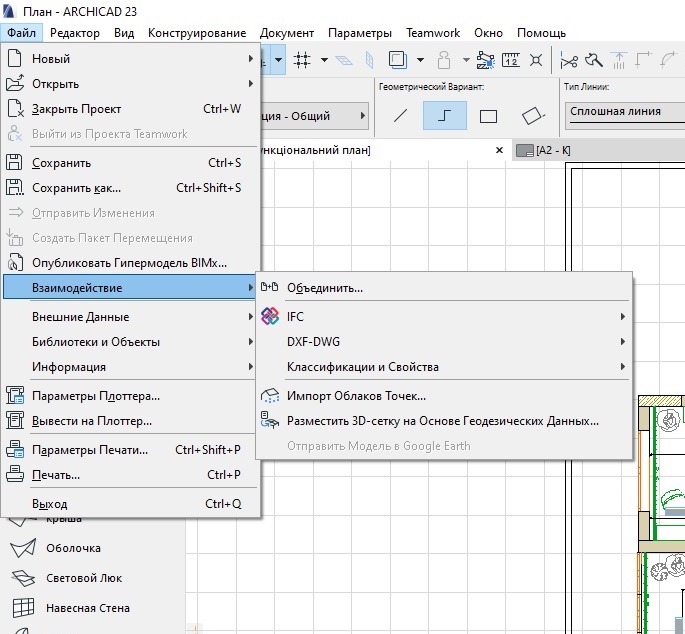Open Параметры Плоттера... dialog

point(130,396)
